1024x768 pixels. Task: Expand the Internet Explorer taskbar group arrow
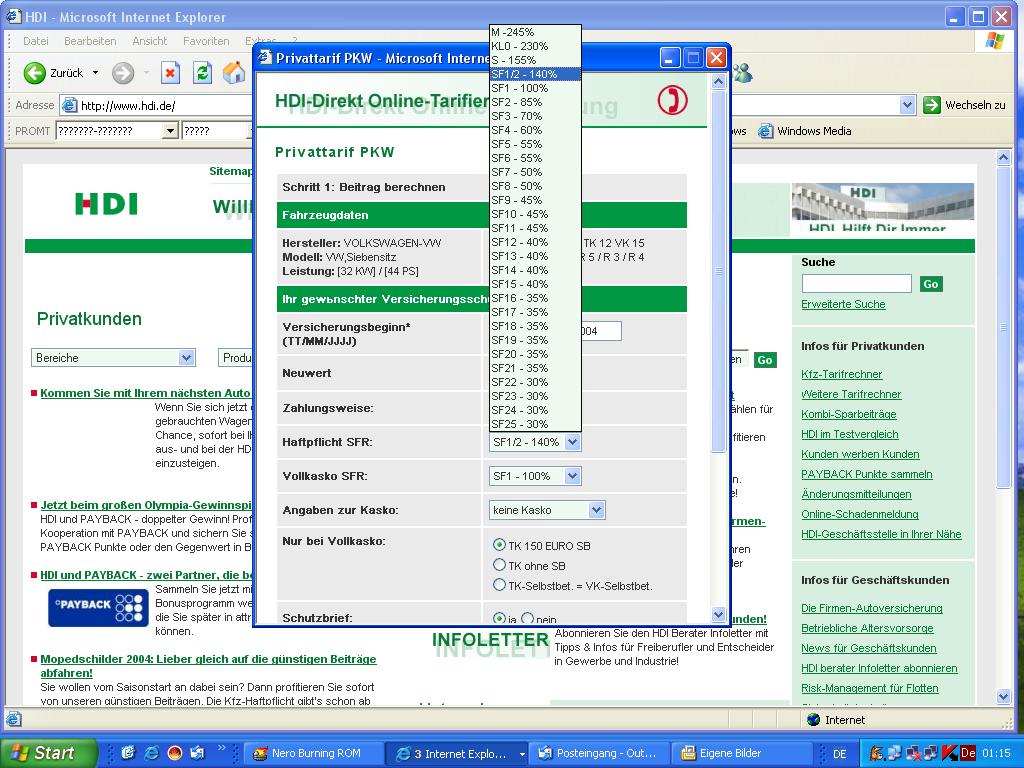point(522,754)
